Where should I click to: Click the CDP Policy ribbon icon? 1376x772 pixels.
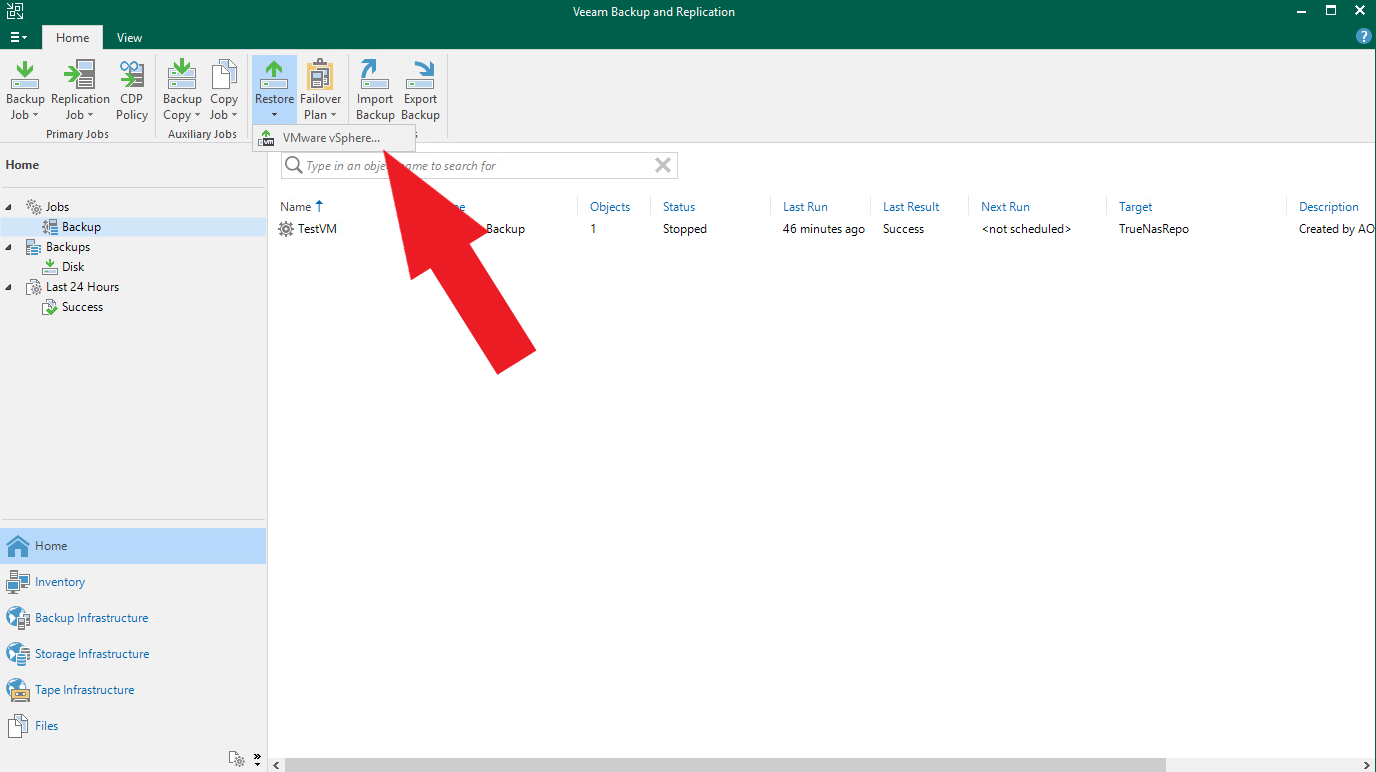[x=132, y=90]
